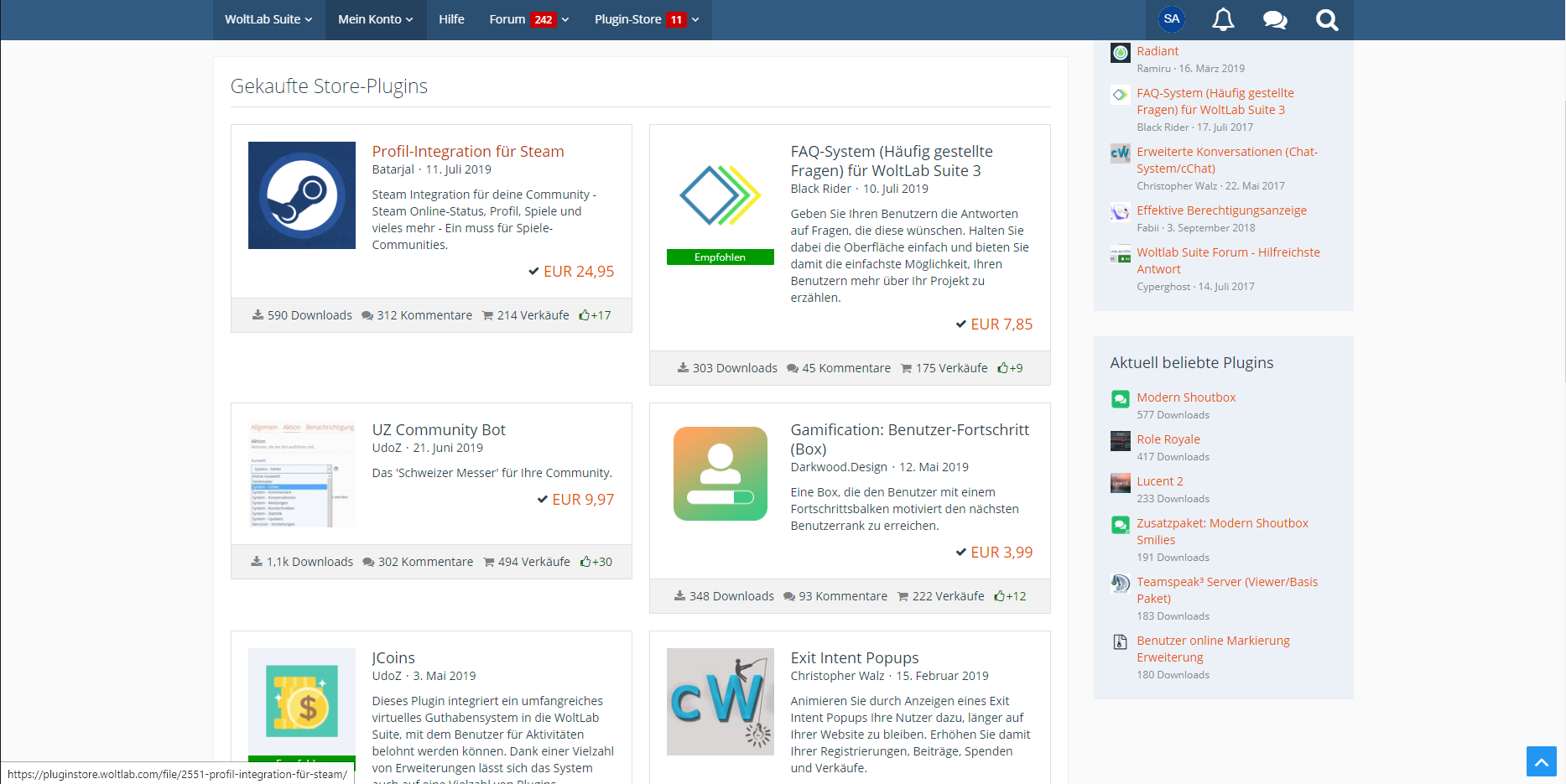Click the Steam logo thumbnail

click(x=302, y=195)
